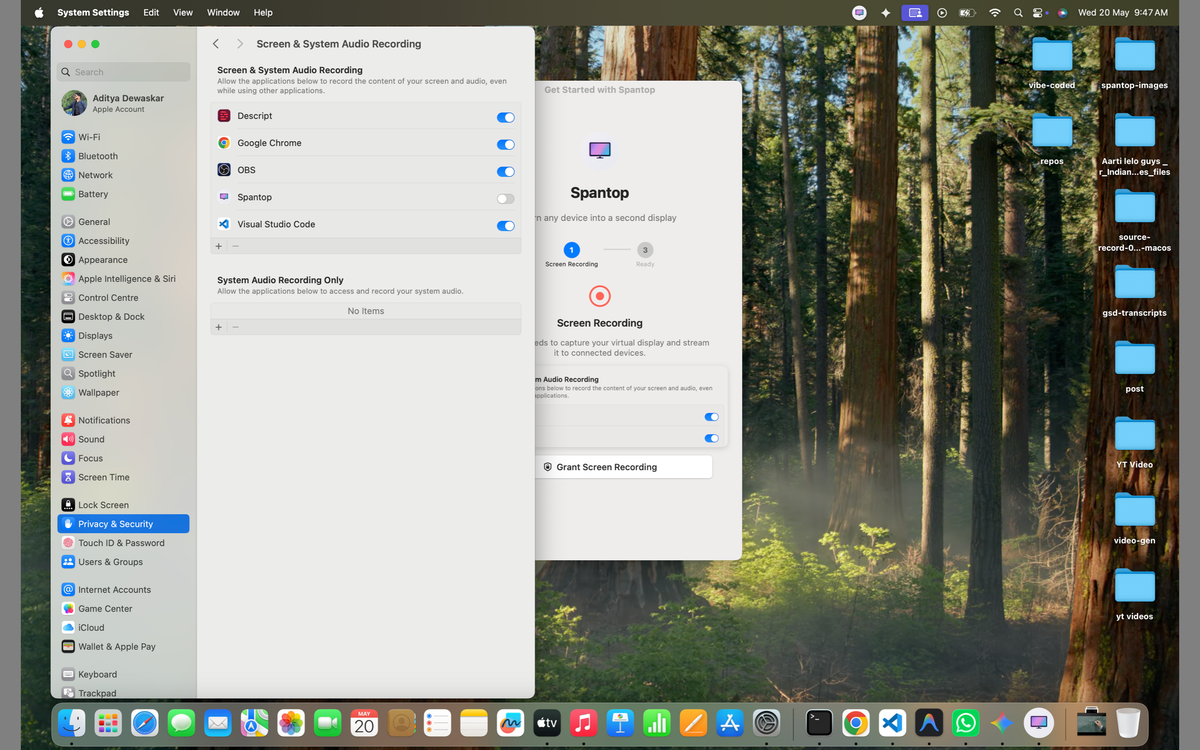This screenshot has height=750, width=1200.
Task: Open the Apple menu
Action: point(39,12)
